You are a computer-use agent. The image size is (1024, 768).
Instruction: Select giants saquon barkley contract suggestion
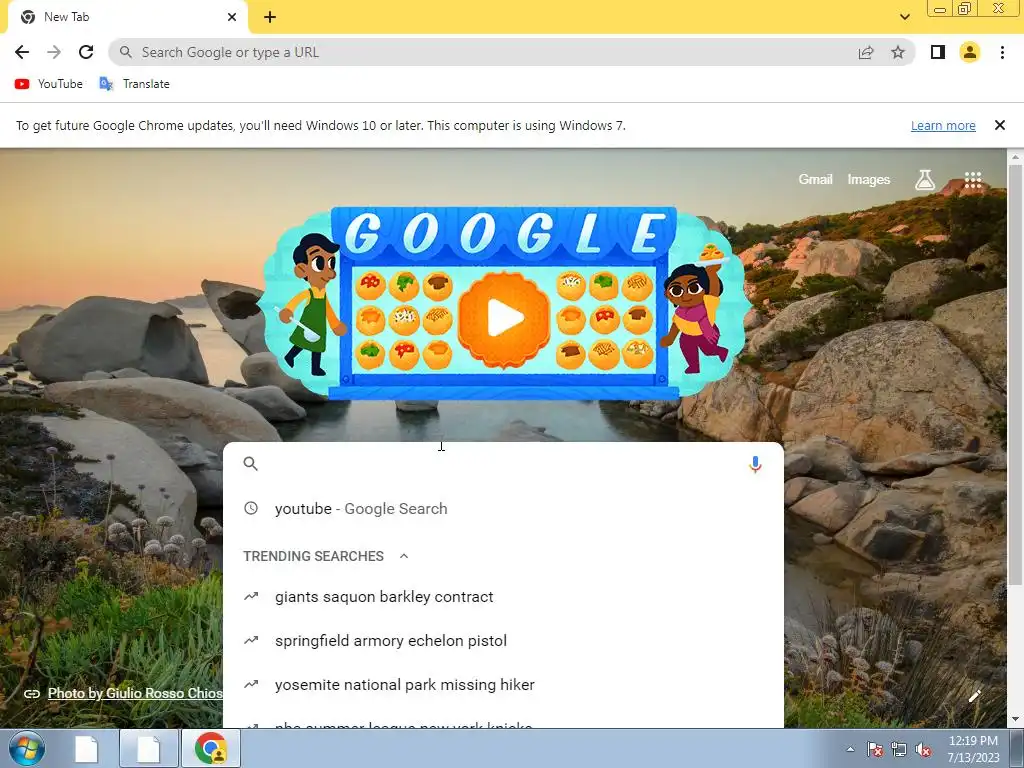pyautogui.click(x=503, y=597)
